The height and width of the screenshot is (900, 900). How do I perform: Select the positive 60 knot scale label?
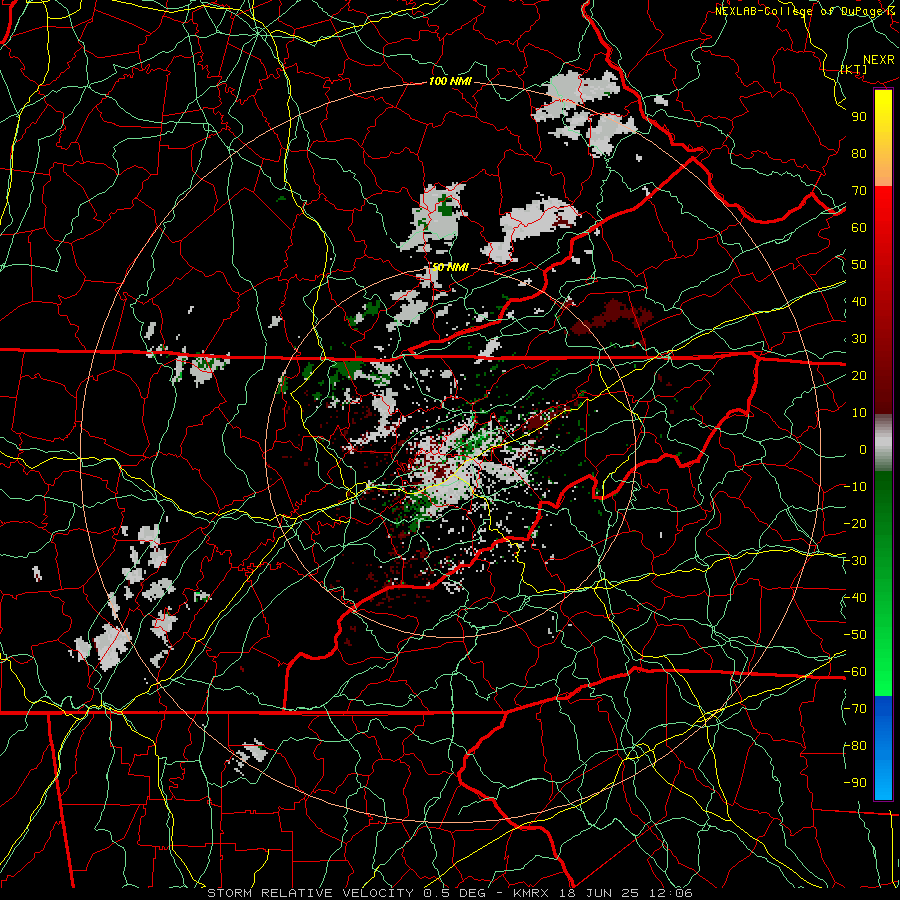click(859, 227)
